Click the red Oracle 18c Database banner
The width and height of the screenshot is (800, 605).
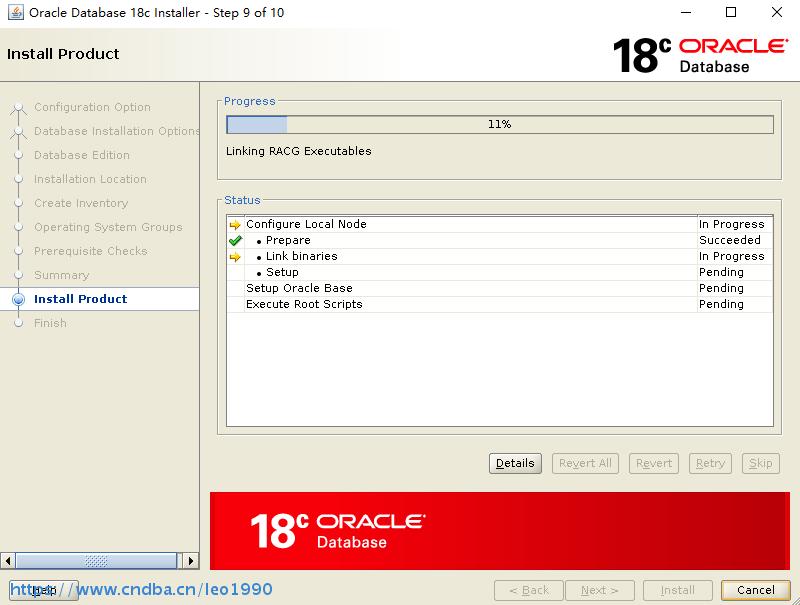pos(499,531)
